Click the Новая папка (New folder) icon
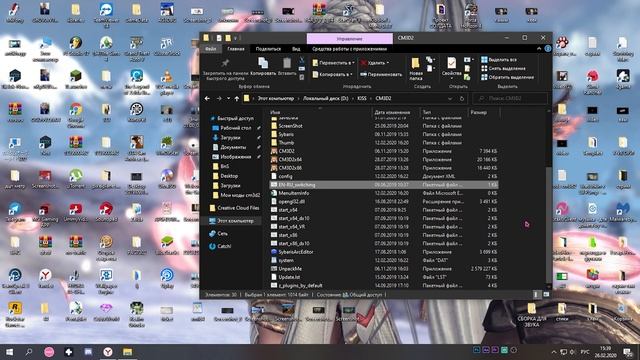 pos(416,63)
